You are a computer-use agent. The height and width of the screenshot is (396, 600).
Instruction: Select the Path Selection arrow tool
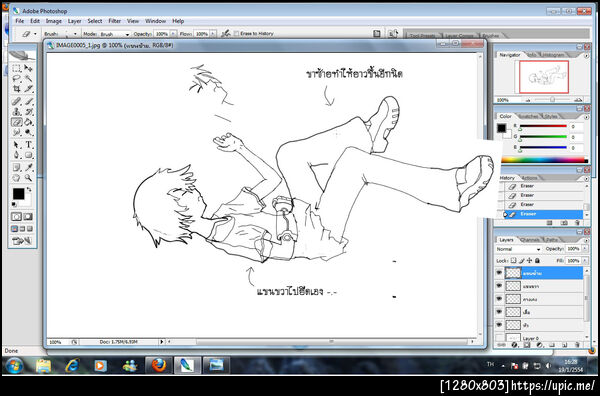click(16, 145)
